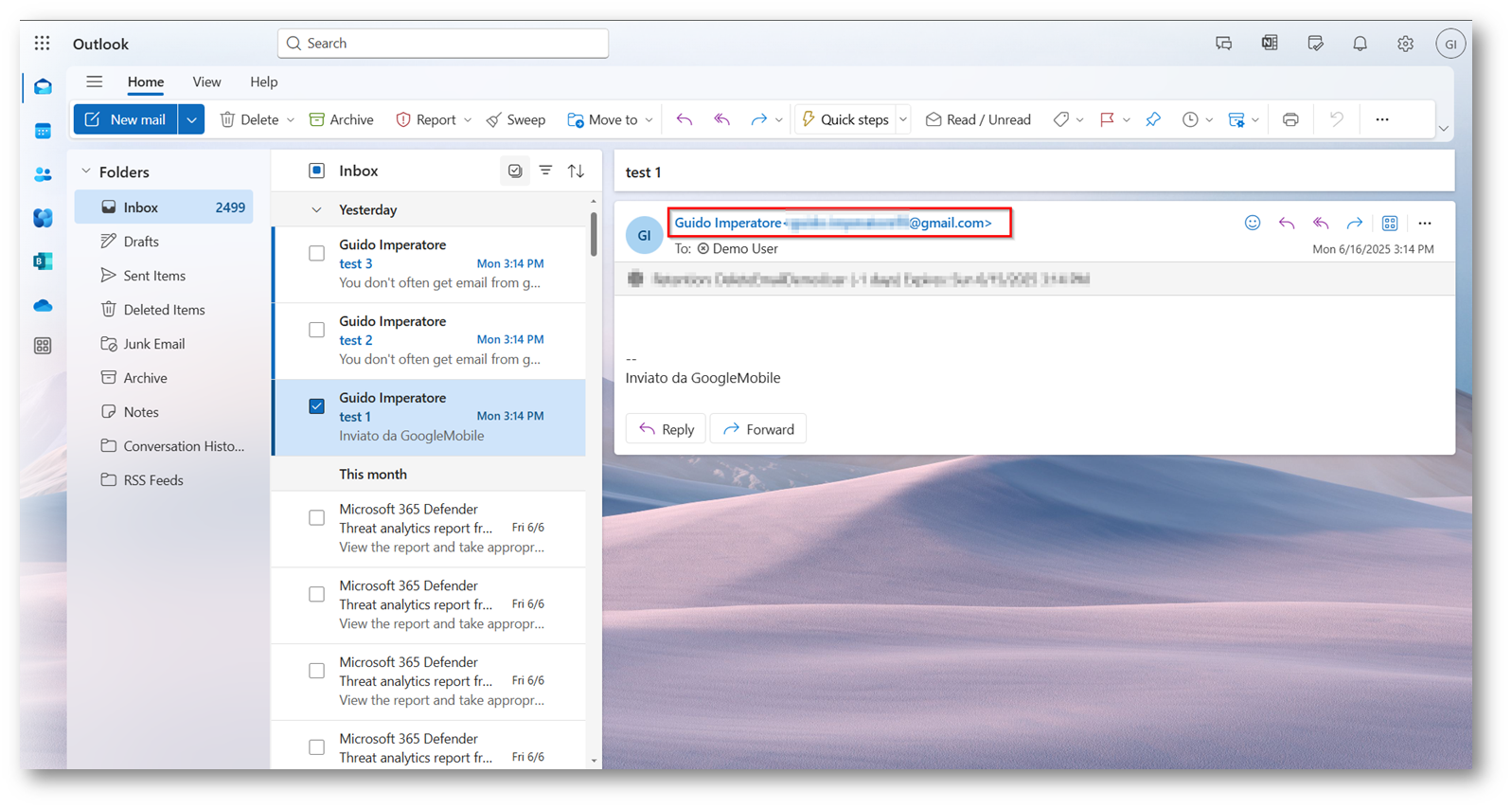Viewport: 1512px width, 809px height.
Task: Open the Settings gear icon
Action: coord(1405,44)
